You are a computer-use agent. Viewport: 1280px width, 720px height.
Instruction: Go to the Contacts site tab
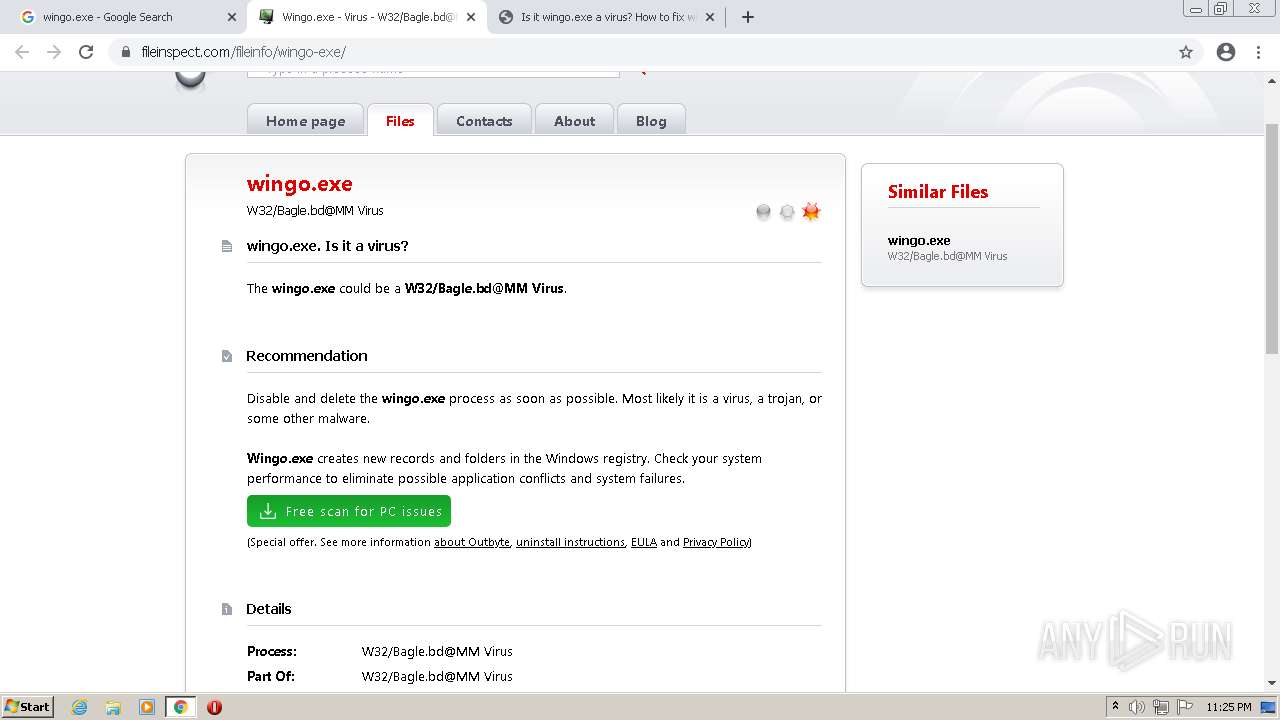click(484, 120)
